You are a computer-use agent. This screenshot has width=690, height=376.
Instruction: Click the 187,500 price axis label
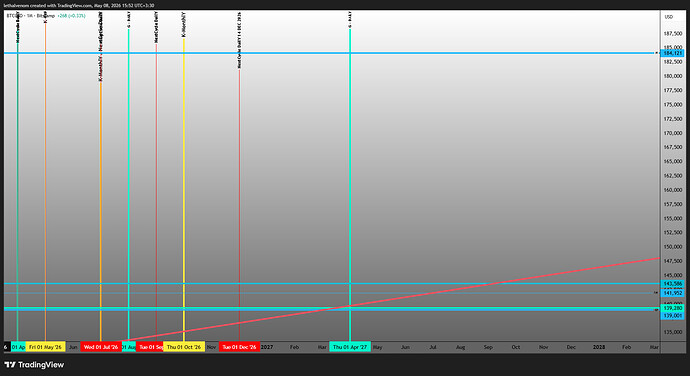672,33
